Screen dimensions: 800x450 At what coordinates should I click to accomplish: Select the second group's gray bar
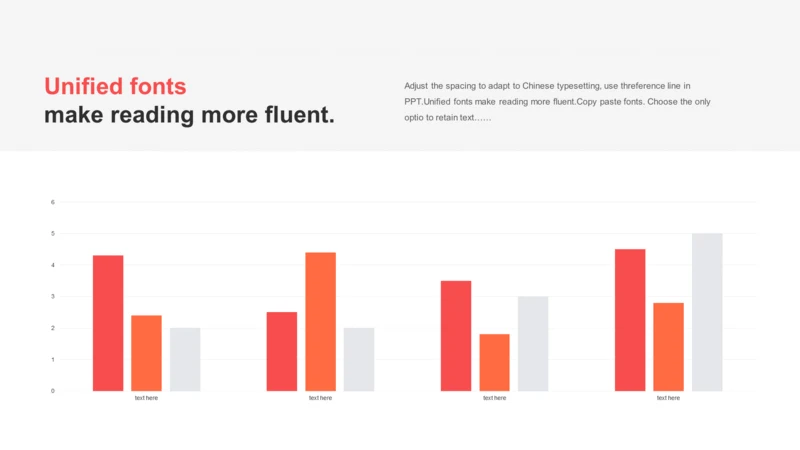point(359,359)
